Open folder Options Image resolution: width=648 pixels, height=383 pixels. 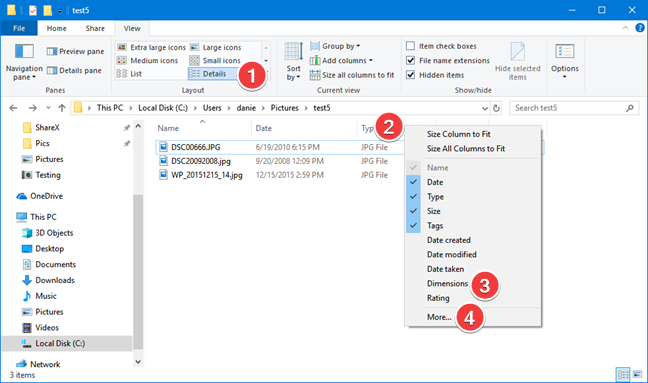pyautogui.click(x=565, y=61)
